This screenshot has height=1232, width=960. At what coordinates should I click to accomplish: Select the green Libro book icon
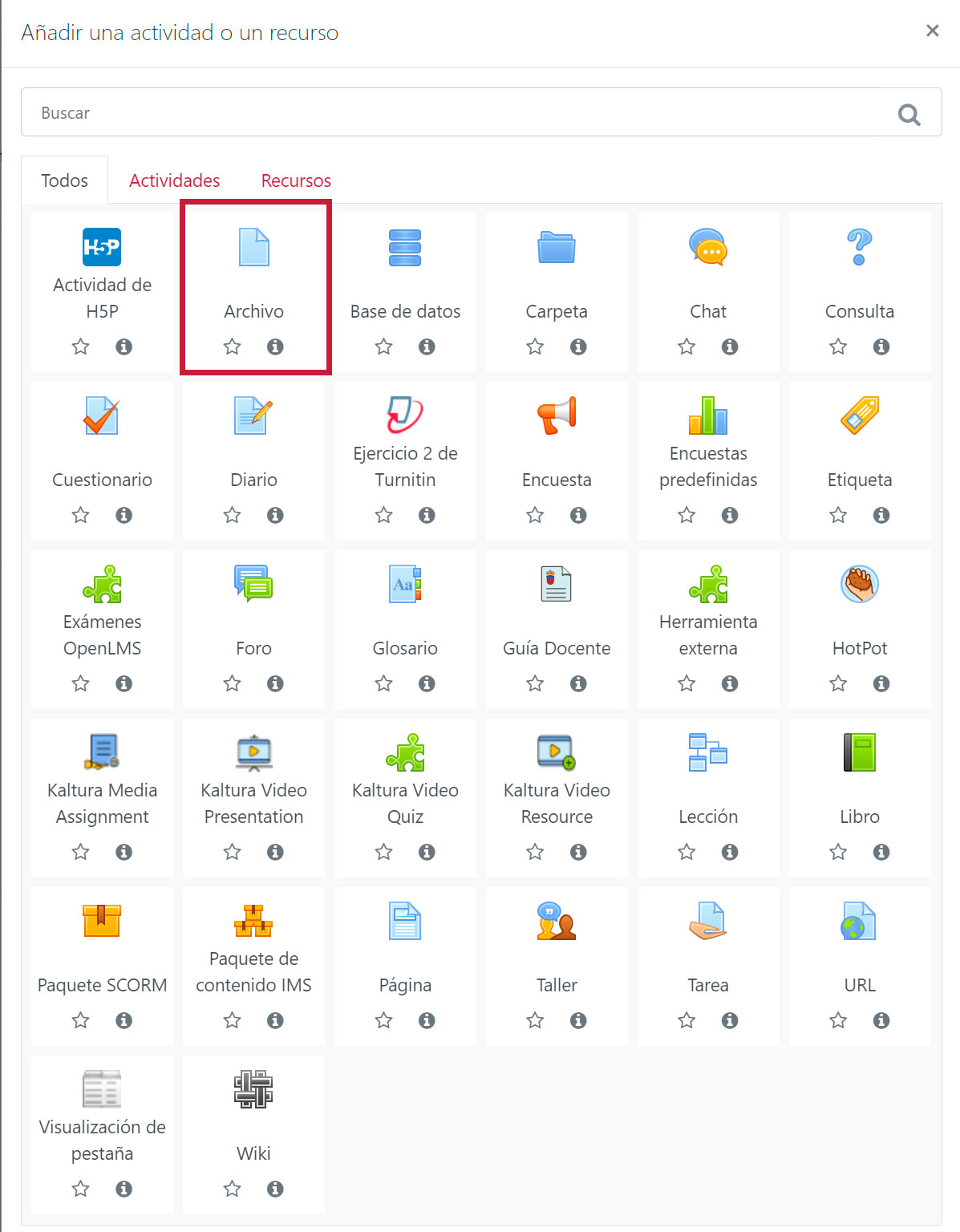point(860,752)
